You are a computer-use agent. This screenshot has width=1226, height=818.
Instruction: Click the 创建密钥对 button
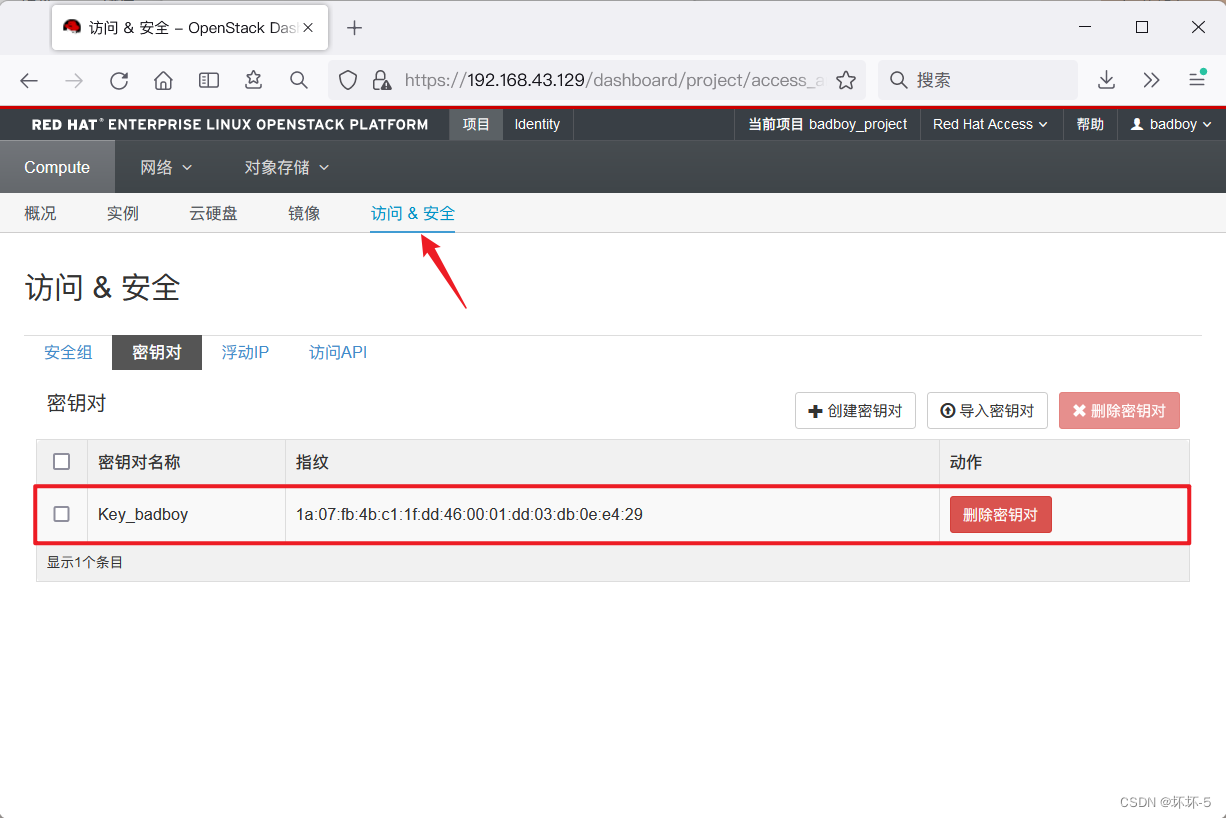pyautogui.click(x=855, y=411)
